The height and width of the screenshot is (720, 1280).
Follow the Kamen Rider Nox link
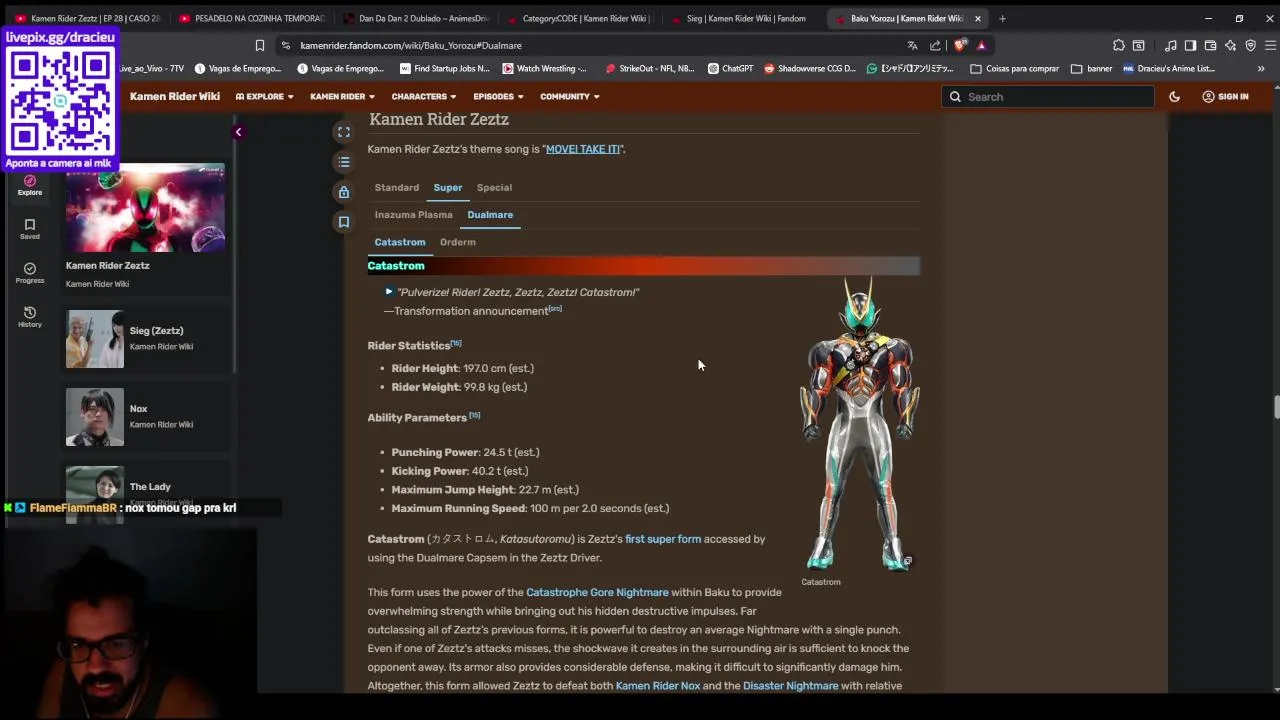pyautogui.click(x=658, y=686)
